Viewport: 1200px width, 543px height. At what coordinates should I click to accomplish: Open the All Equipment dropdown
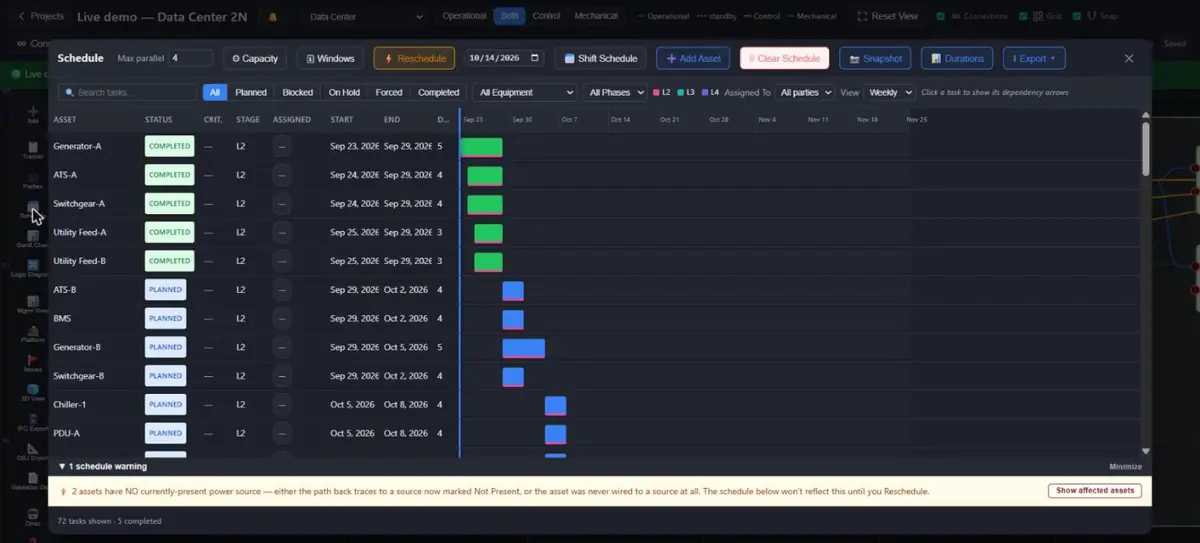pos(525,92)
